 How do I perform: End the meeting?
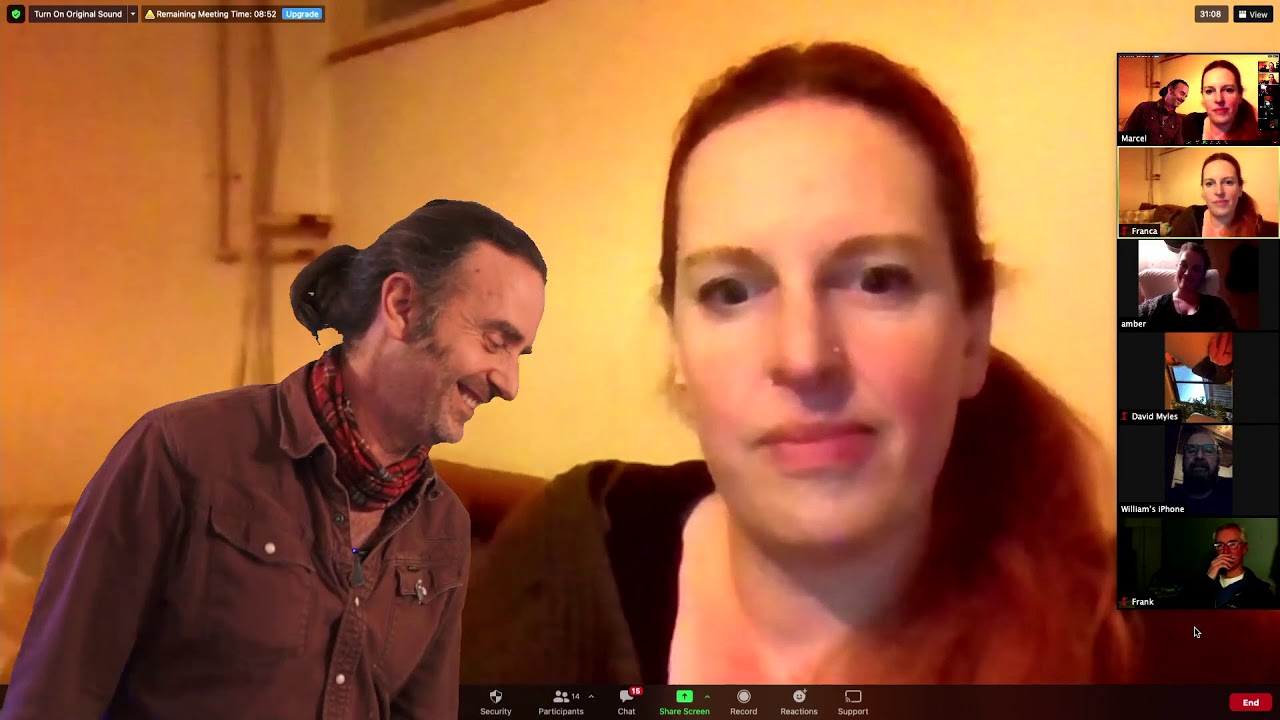coord(1250,702)
